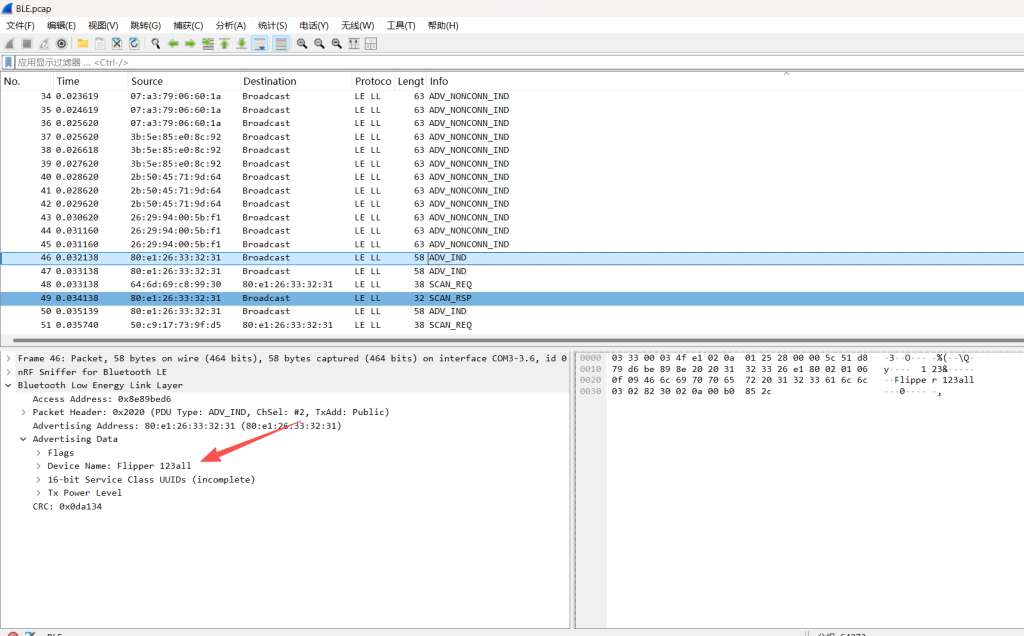Expand the Tx Power Level field
The width and height of the screenshot is (1024, 636).
(x=38, y=493)
